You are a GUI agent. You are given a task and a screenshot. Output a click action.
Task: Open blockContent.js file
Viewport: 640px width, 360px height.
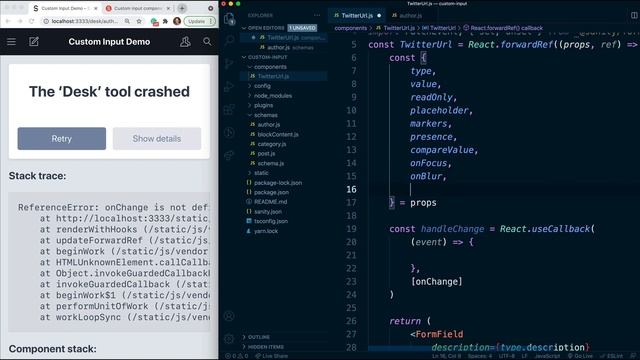pyautogui.click(x=278, y=134)
